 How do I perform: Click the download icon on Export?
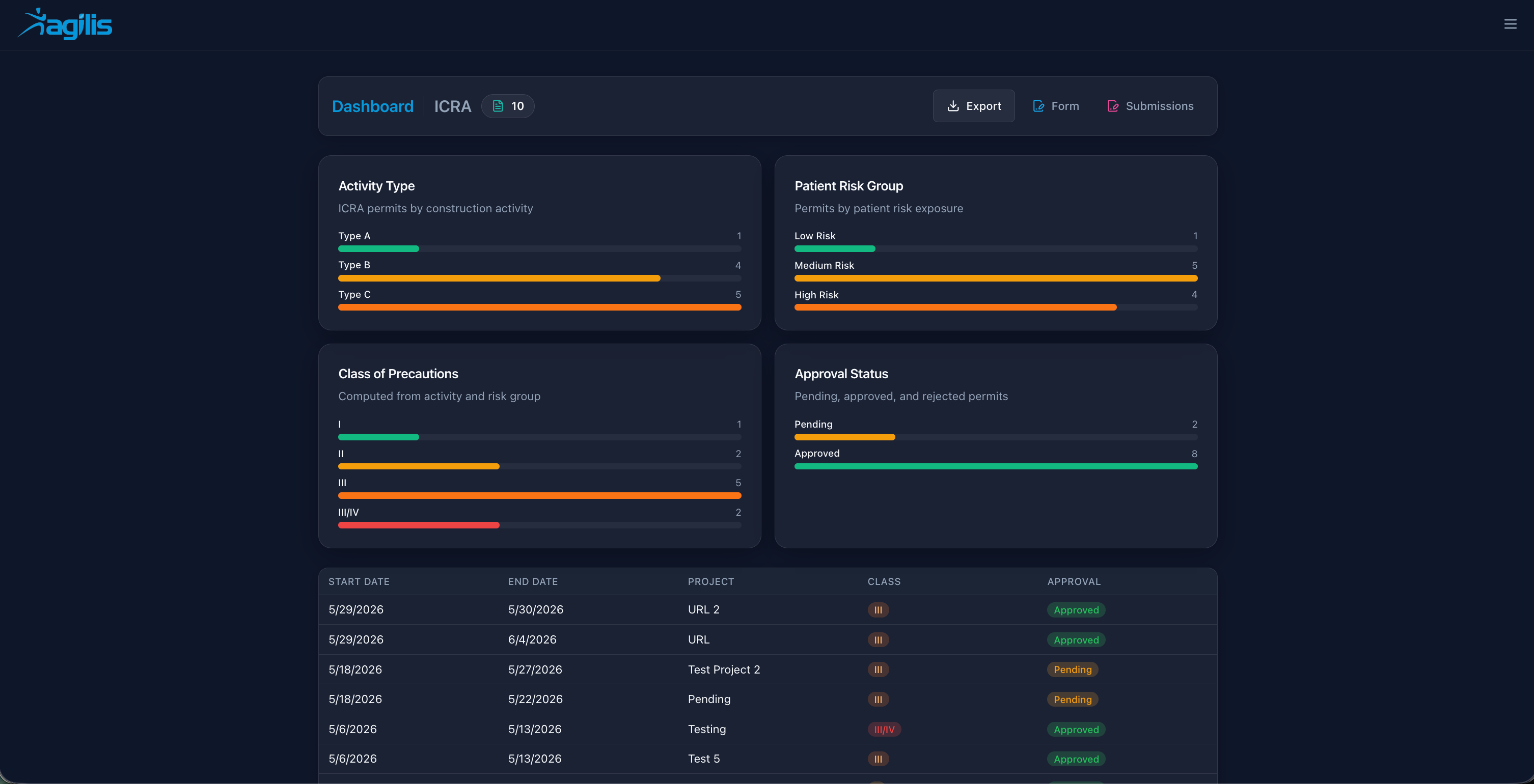point(953,106)
